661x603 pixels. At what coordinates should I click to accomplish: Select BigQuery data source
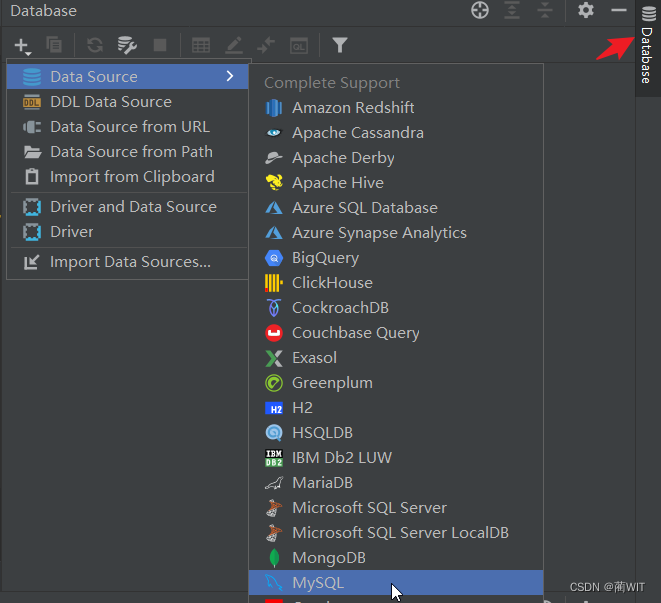(396, 258)
